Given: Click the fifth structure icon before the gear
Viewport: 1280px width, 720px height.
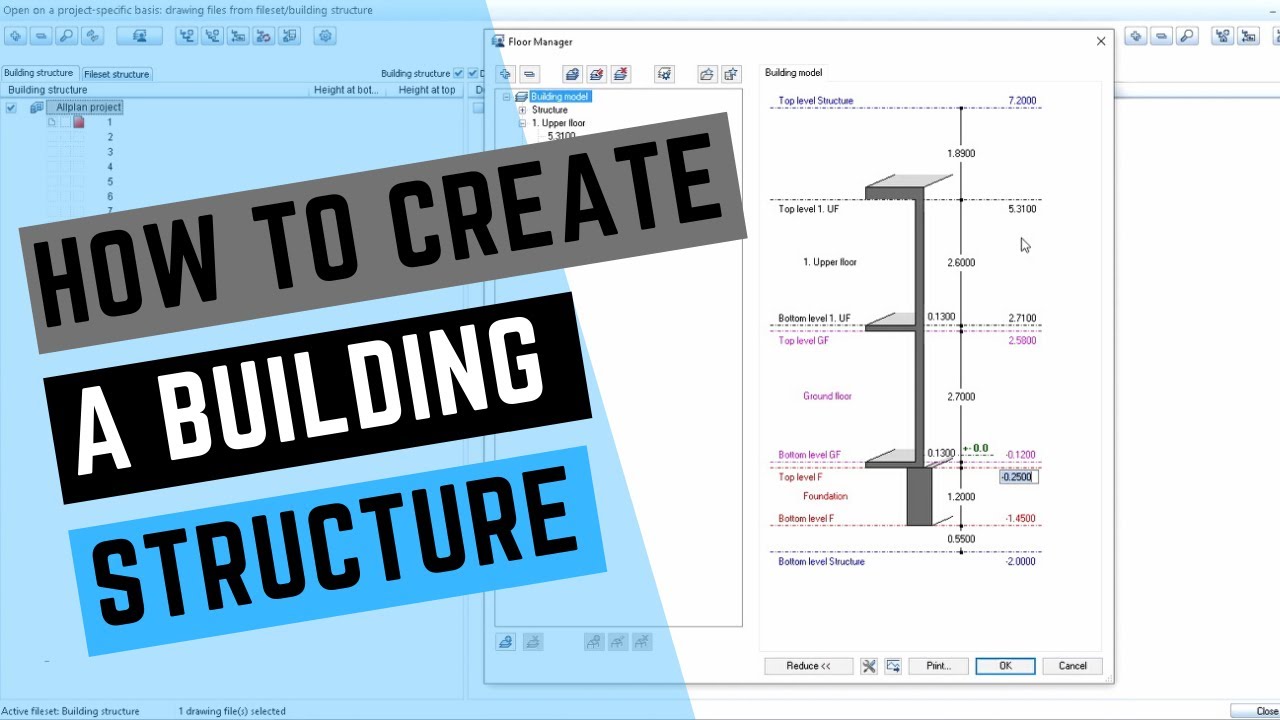Looking at the screenshot, I should tap(290, 36).
